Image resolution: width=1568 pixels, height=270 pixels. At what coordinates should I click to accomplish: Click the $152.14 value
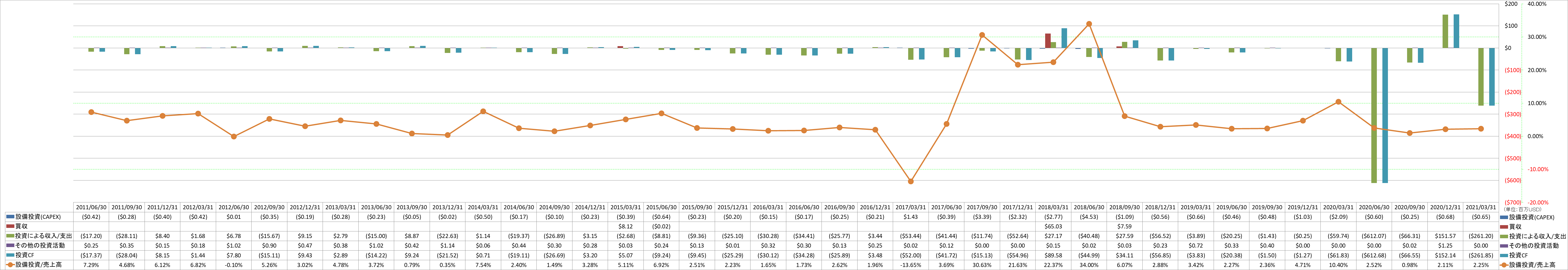pos(1445,255)
